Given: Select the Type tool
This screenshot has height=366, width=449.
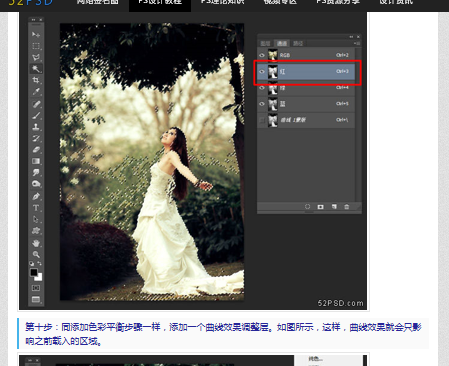Looking at the screenshot, I should [36, 208].
